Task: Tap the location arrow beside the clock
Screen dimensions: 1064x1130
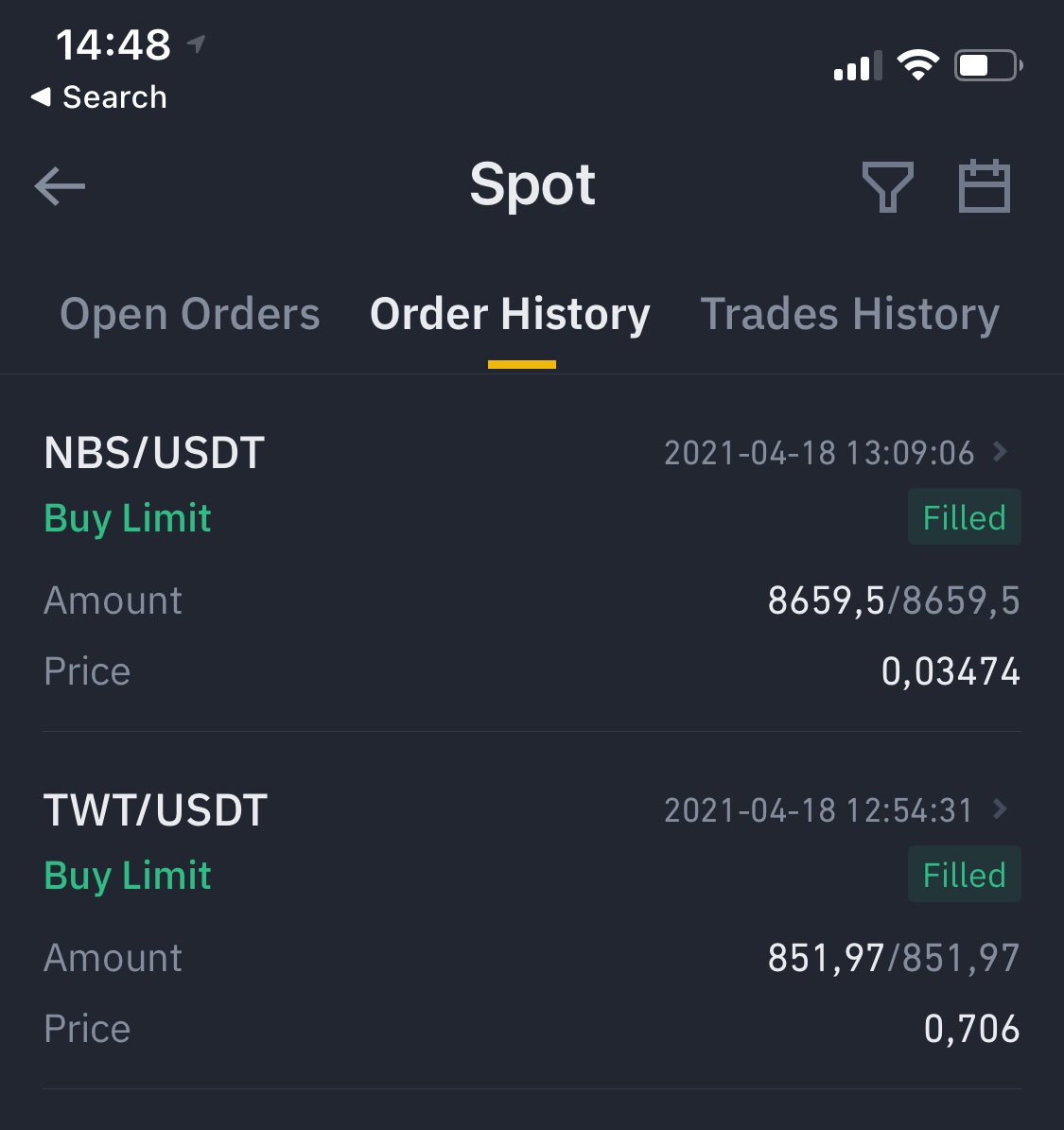Action: pyautogui.click(x=196, y=44)
